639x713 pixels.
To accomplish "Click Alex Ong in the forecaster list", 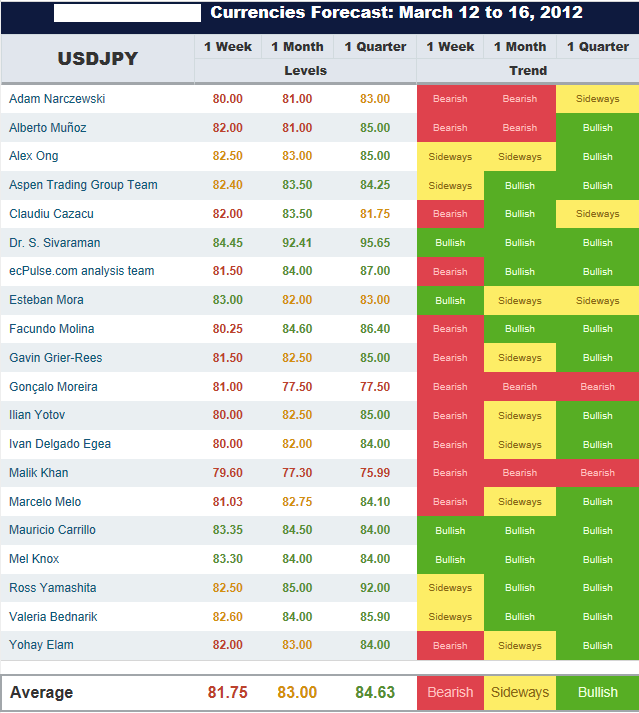I will [x=34, y=156].
